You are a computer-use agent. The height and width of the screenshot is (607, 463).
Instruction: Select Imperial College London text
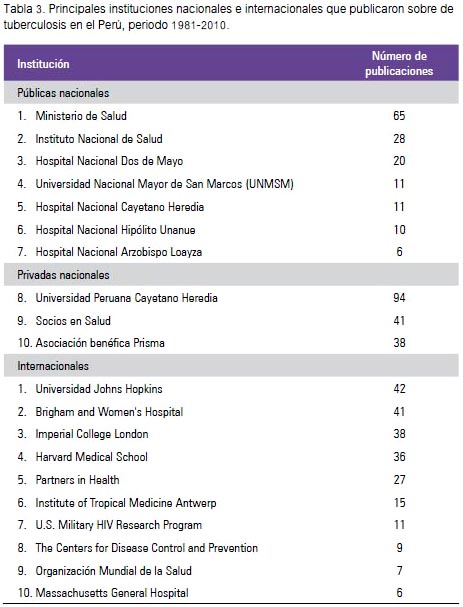92,434
